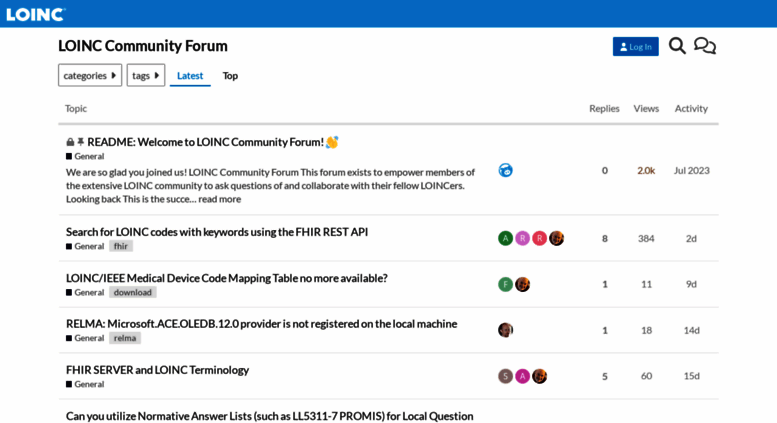Expand the tags dropdown
The image size is (777, 423).
[x=146, y=75]
